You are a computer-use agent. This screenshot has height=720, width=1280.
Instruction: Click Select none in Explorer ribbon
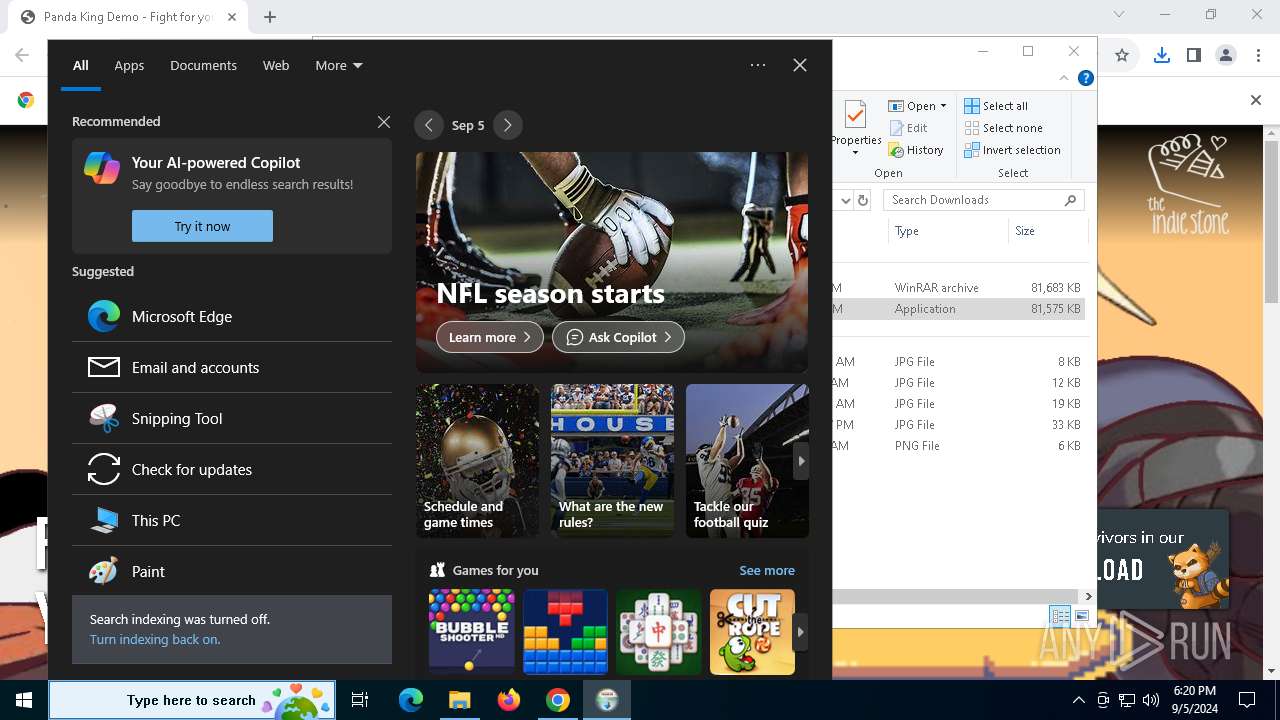click(1003, 128)
